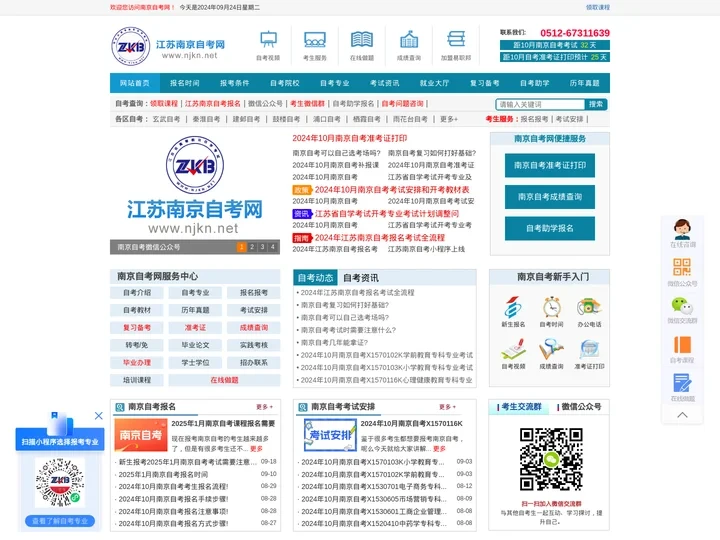The width and height of the screenshot is (720, 540).
Task: Open news item 南京自考几年能拿证?
Action: pos(334,343)
